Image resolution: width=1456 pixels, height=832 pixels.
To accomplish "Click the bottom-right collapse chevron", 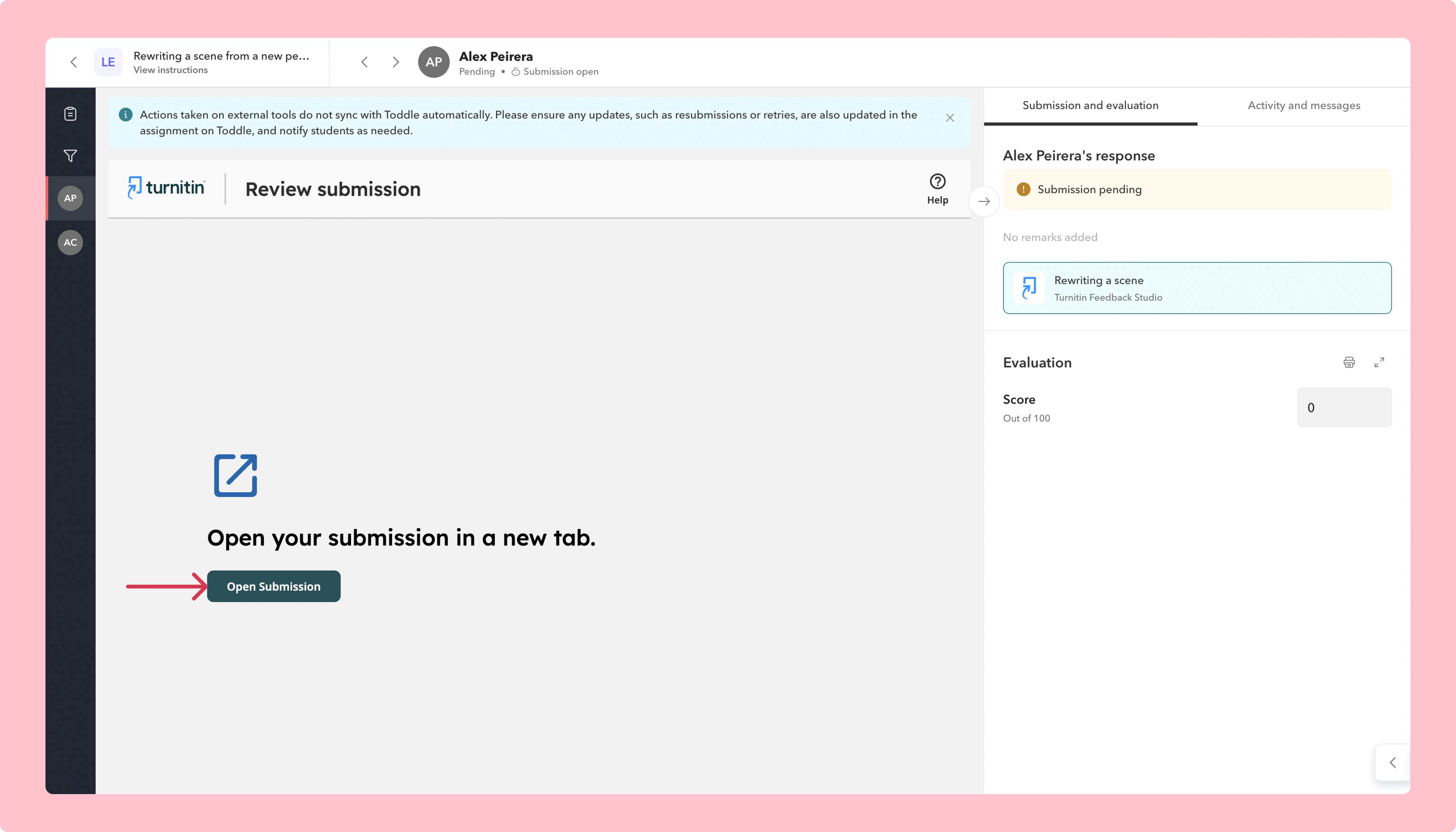I will point(1392,762).
